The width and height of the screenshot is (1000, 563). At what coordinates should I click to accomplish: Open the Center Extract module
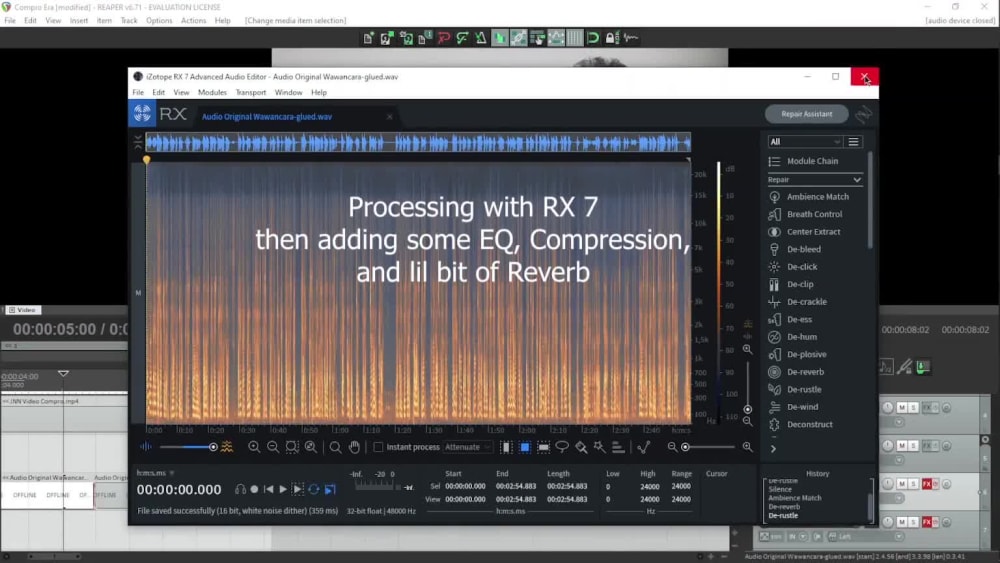point(815,231)
